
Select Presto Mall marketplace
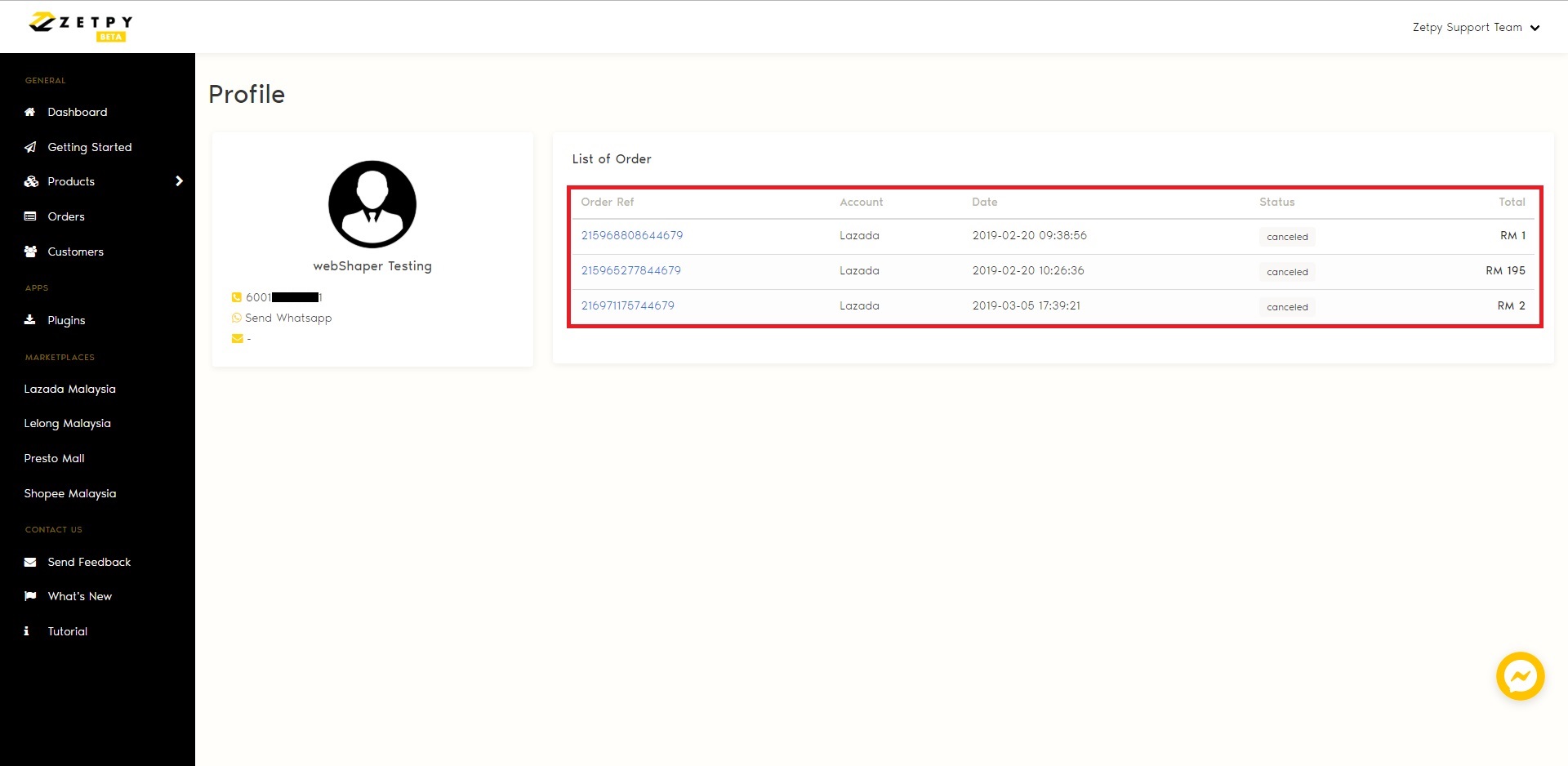click(x=55, y=458)
